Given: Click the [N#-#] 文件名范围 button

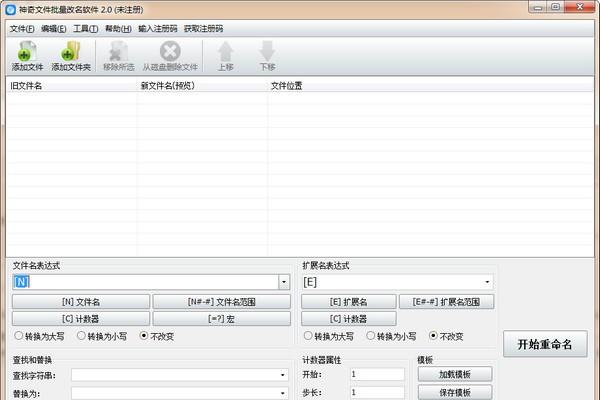Looking at the screenshot, I should (221, 301).
